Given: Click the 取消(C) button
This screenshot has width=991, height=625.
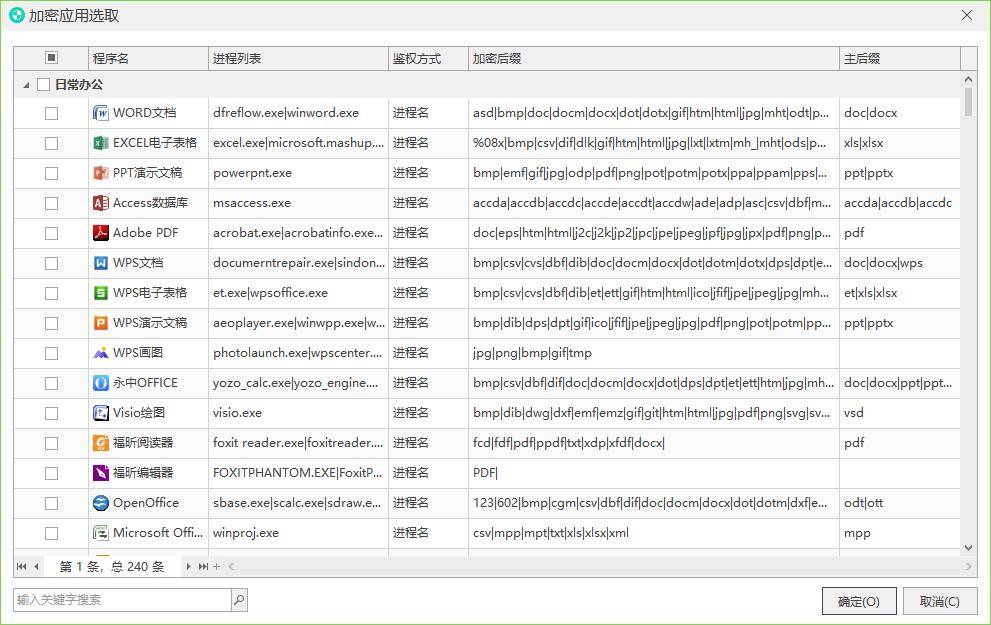Looking at the screenshot, I should click(940, 601).
